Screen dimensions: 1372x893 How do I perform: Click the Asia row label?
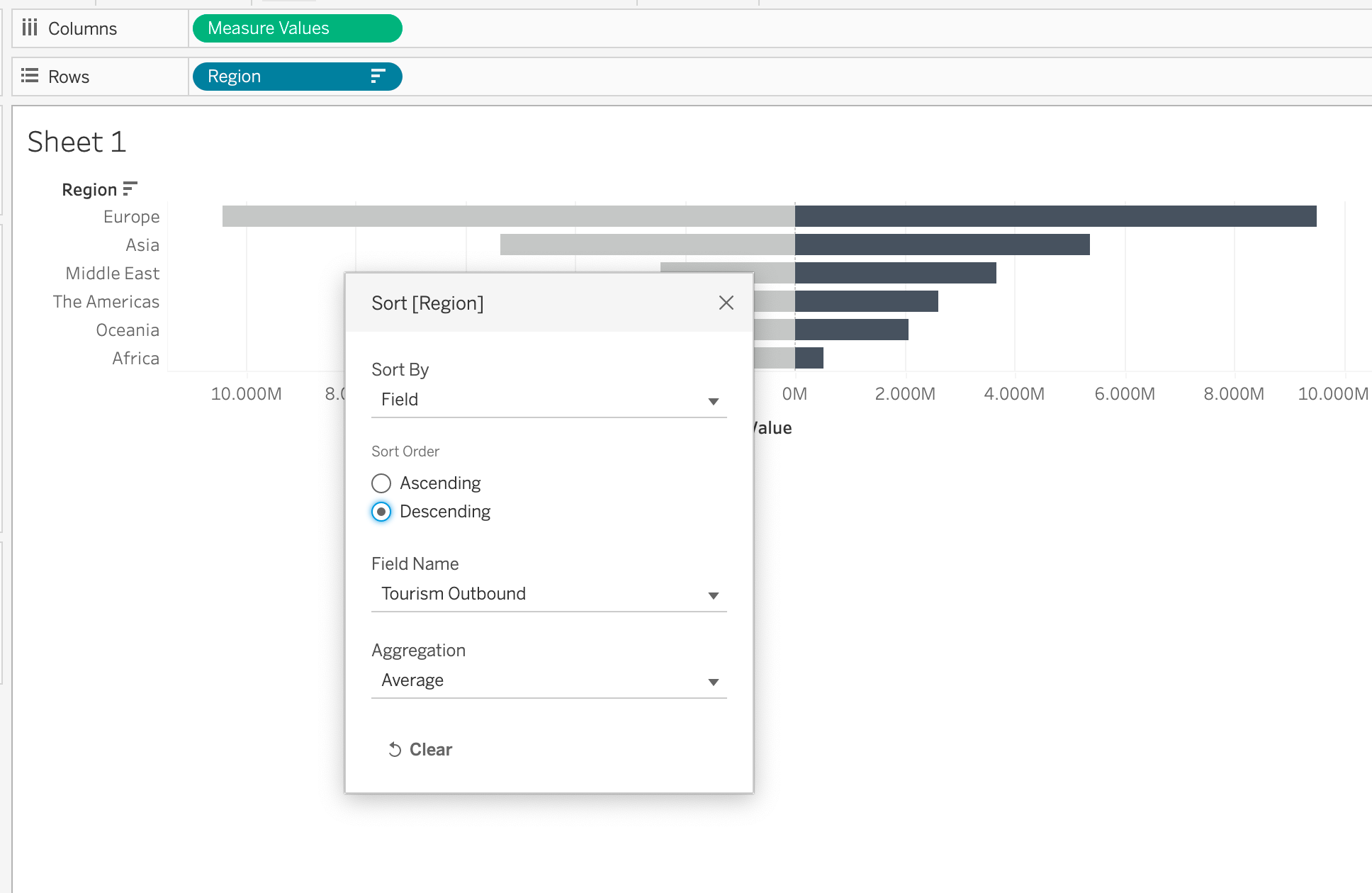point(142,245)
